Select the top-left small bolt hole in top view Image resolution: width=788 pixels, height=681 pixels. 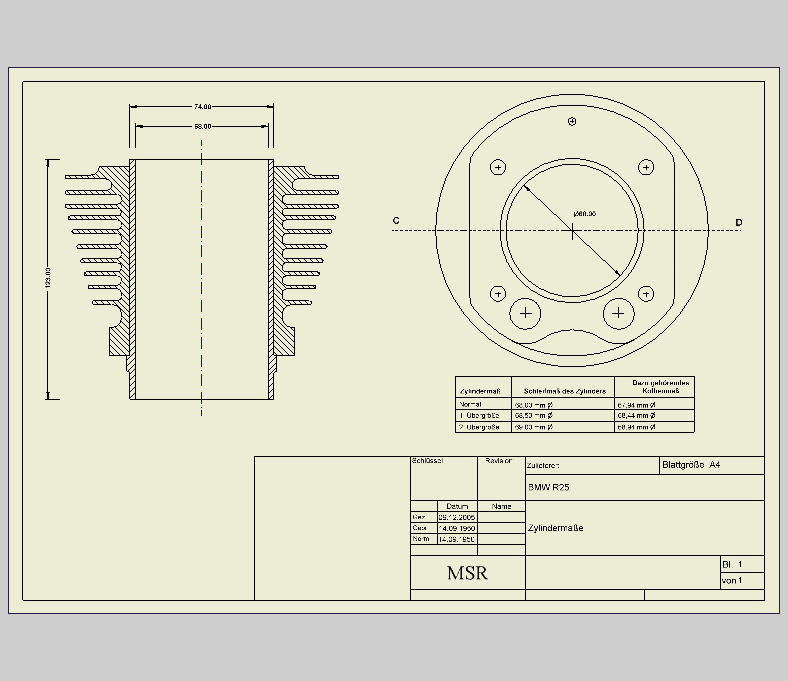[498, 167]
